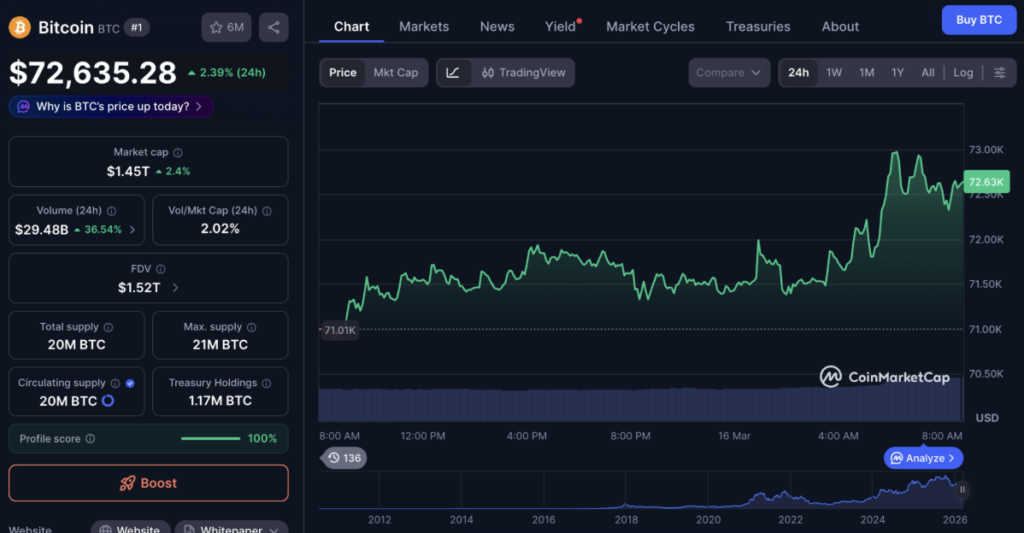
Task: Open Why is BTC's price up today link
Action: coord(111,106)
